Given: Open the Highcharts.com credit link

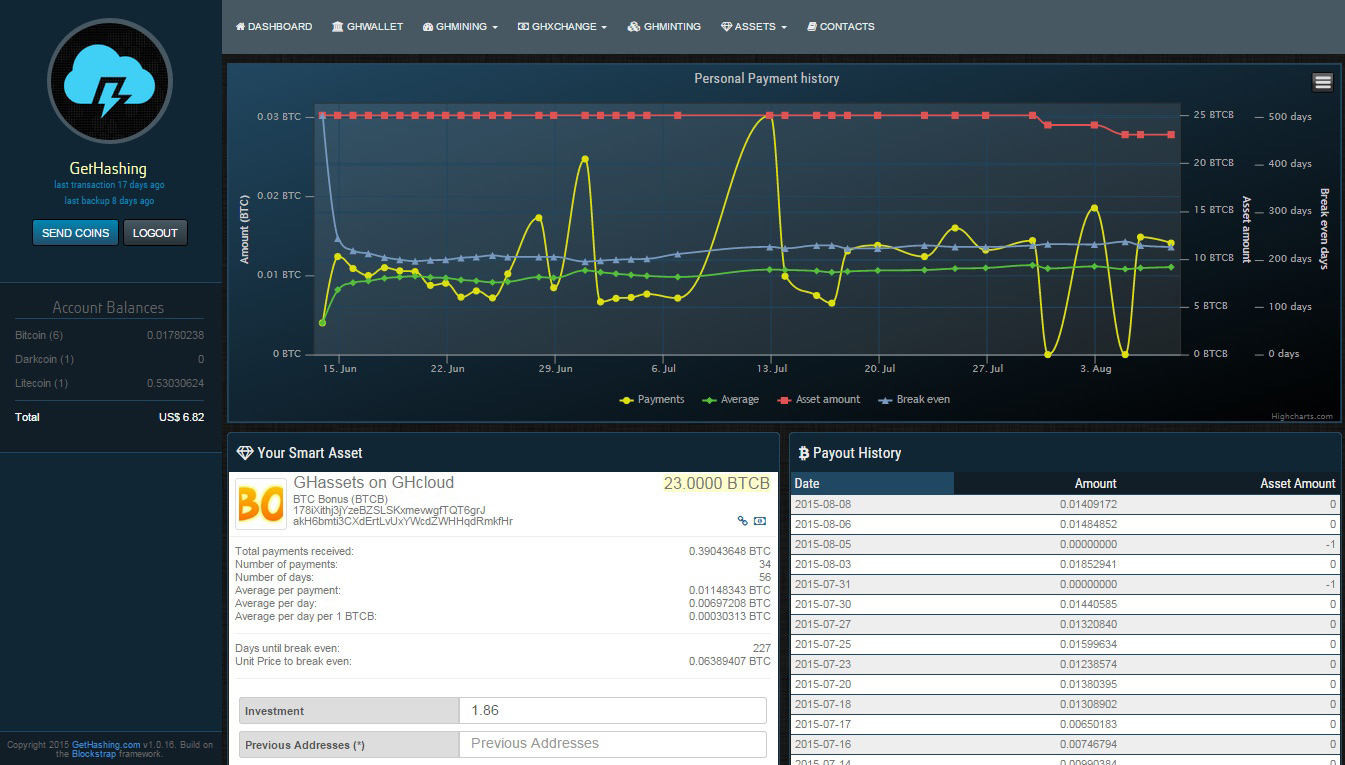Looking at the screenshot, I should coord(1302,417).
